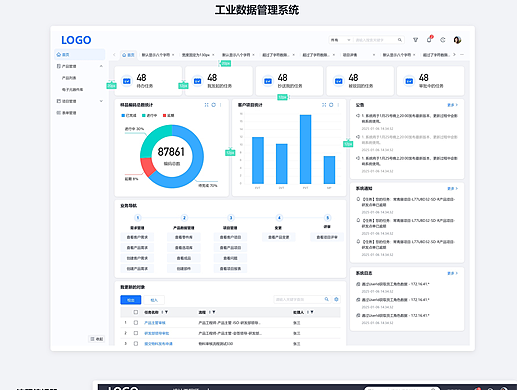Close the 项目详情 tab
Screen dimensions: 520x390
pos(374,55)
